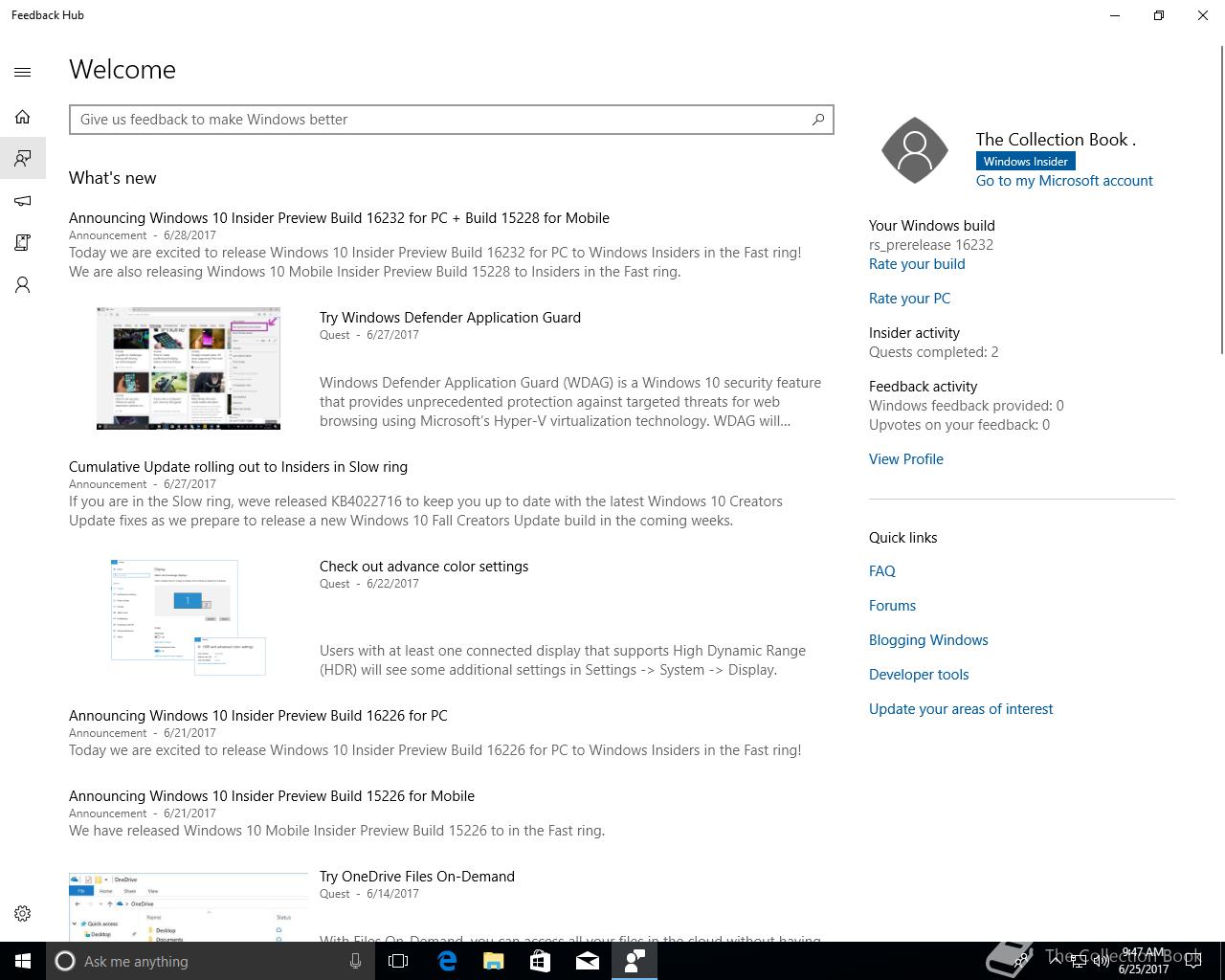Open Announcements megaphone icon
This screenshot has width=1225, height=980.
point(23,201)
